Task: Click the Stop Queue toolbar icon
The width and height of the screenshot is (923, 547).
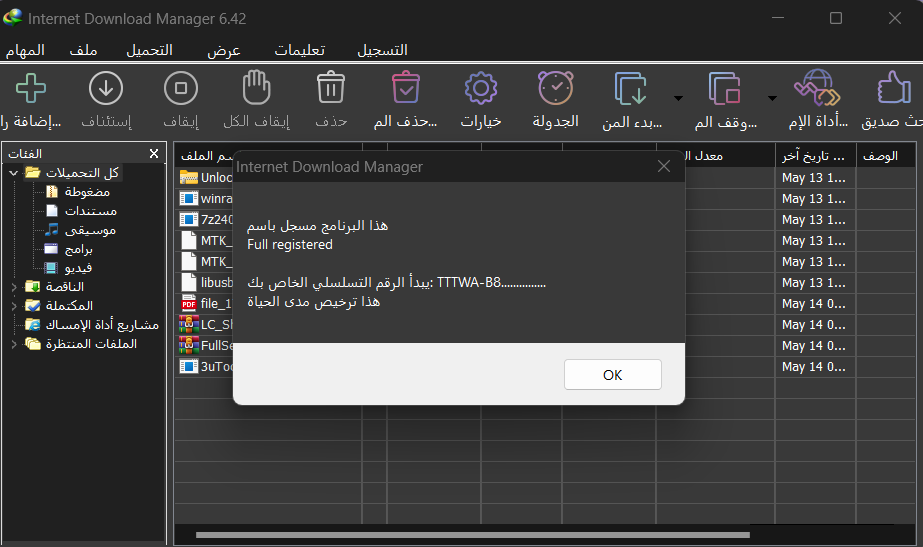Action: [725, 88]
